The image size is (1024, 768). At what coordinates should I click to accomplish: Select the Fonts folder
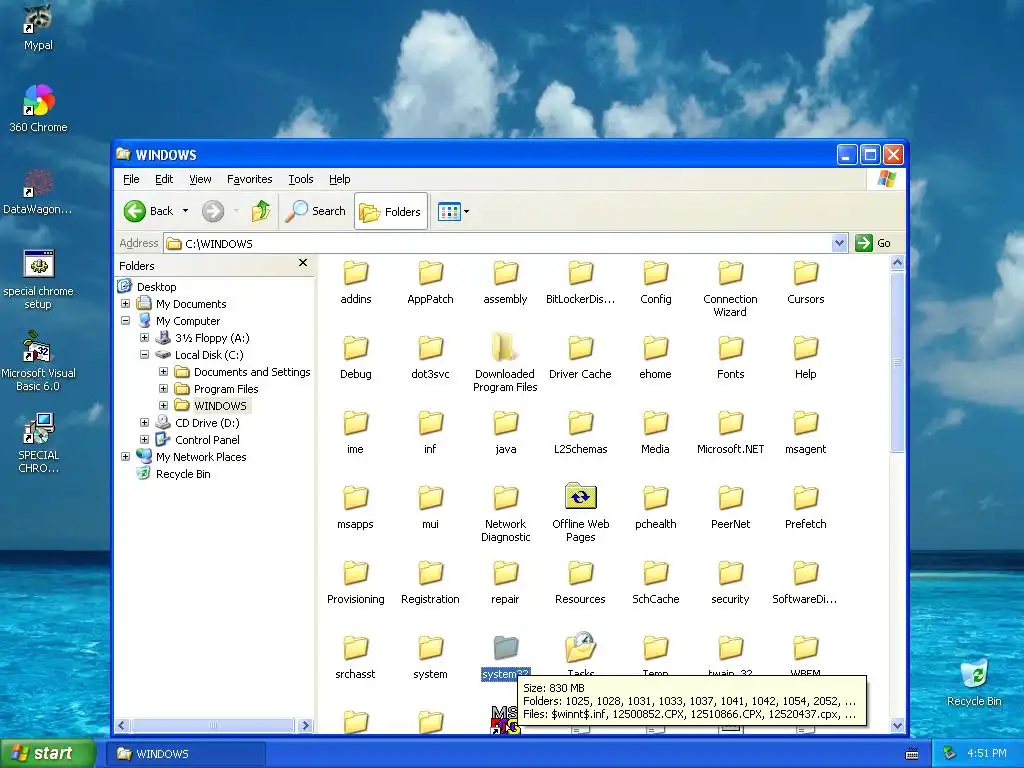click(x=730, y=358)
